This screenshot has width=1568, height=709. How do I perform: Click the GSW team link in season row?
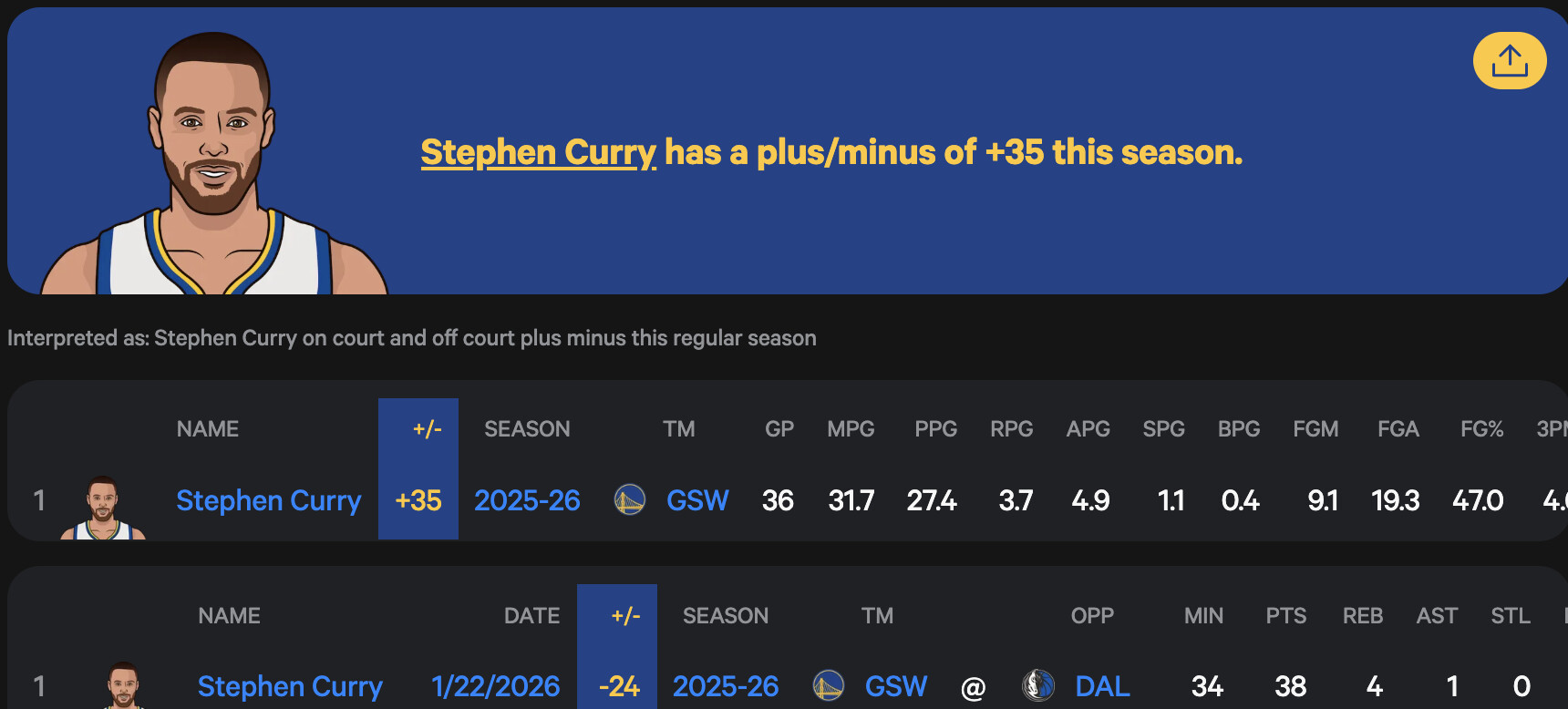(697, 500)
